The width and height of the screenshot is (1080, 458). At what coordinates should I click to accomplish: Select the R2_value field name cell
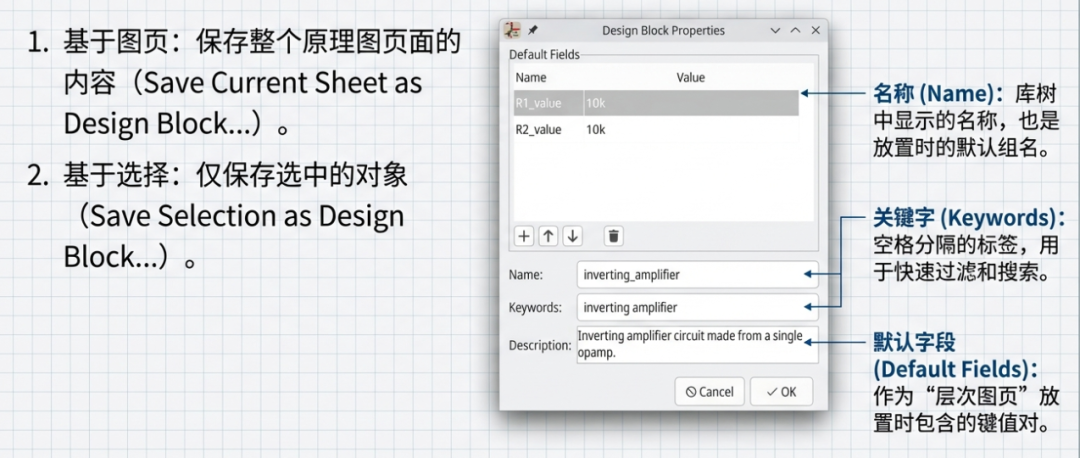(x=549, y=129)
